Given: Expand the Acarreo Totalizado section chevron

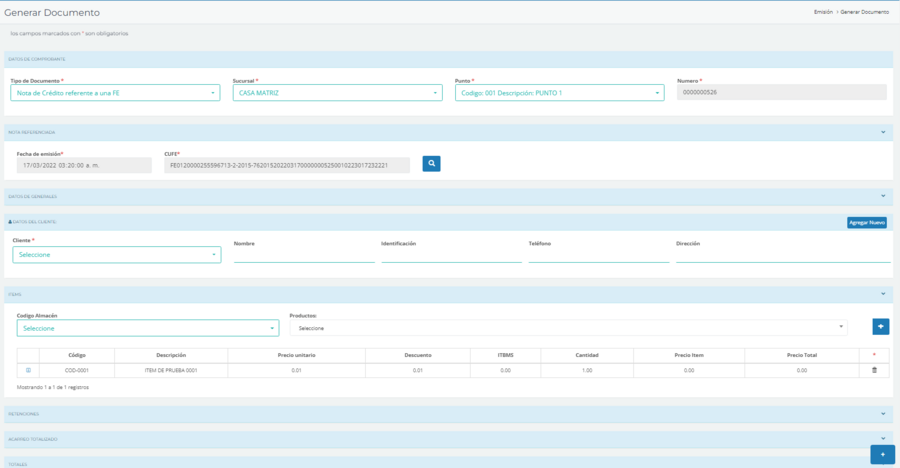Looking at the screenshot, I should [883, 439].
